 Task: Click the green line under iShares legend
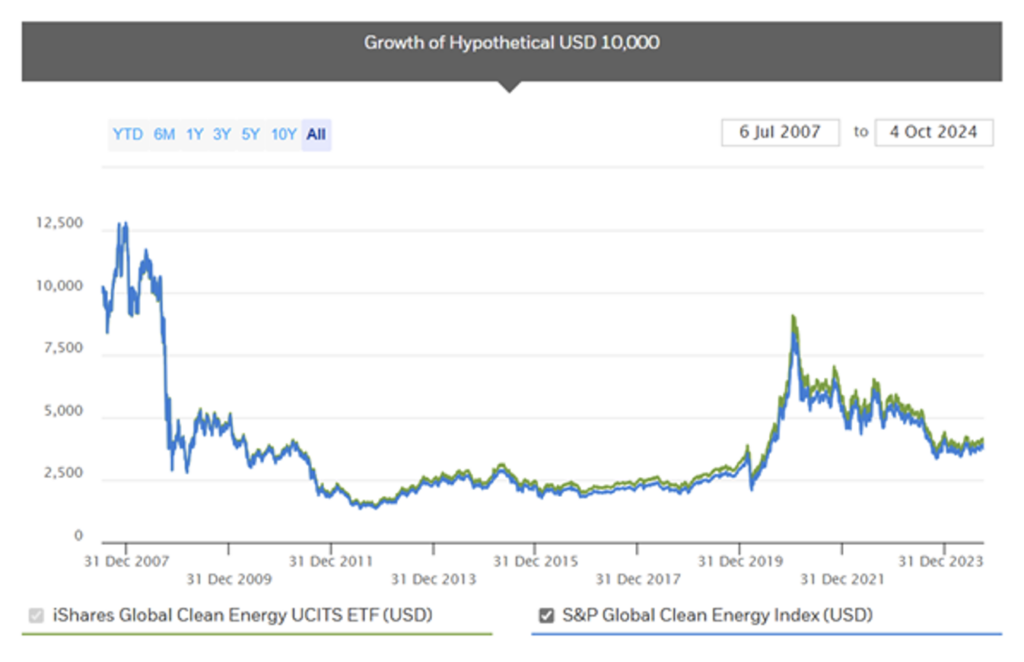(257, 634)
